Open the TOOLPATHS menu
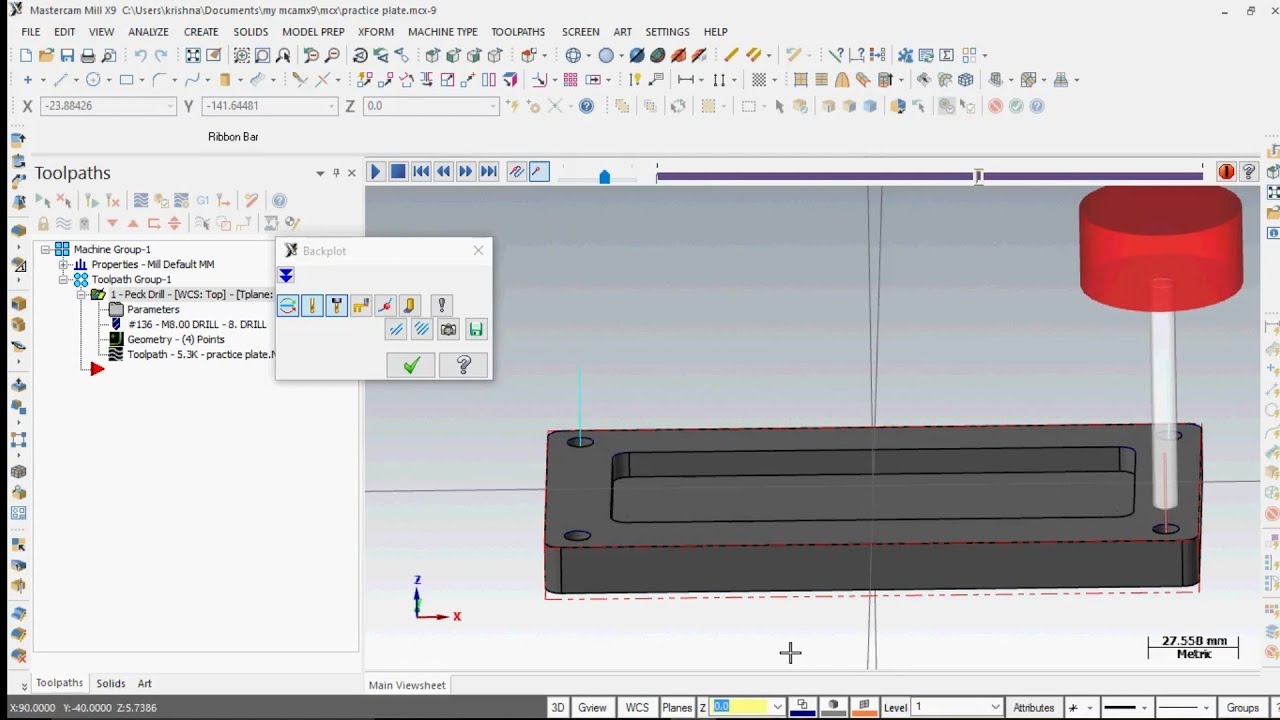 518,32
